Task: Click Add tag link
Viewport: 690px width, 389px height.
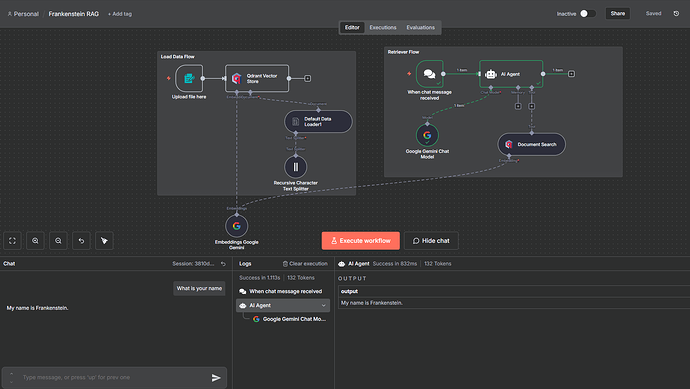Action: tap(120, 14)
